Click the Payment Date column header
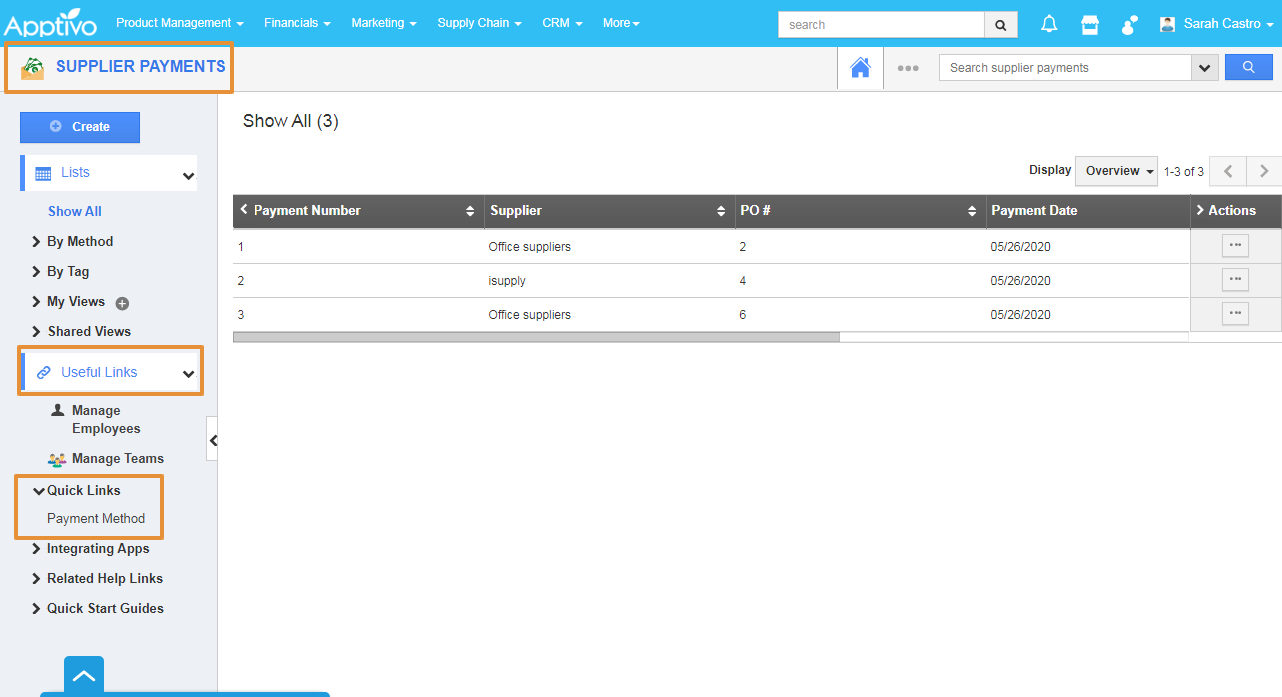The width and height of the screenshot is (1282, 697). (x=1034, y=211)
